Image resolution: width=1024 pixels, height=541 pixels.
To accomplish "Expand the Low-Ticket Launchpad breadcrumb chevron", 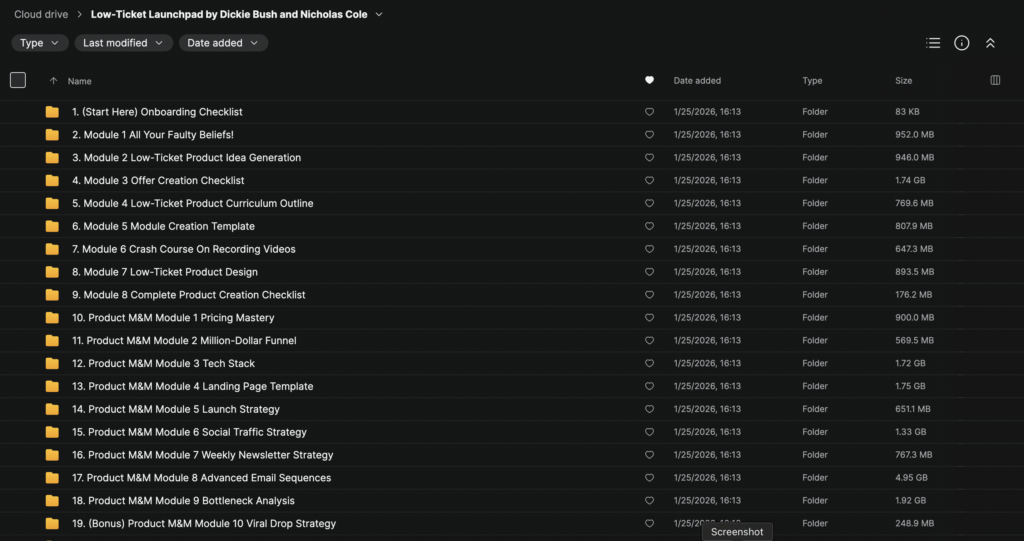I will [379, 15].
